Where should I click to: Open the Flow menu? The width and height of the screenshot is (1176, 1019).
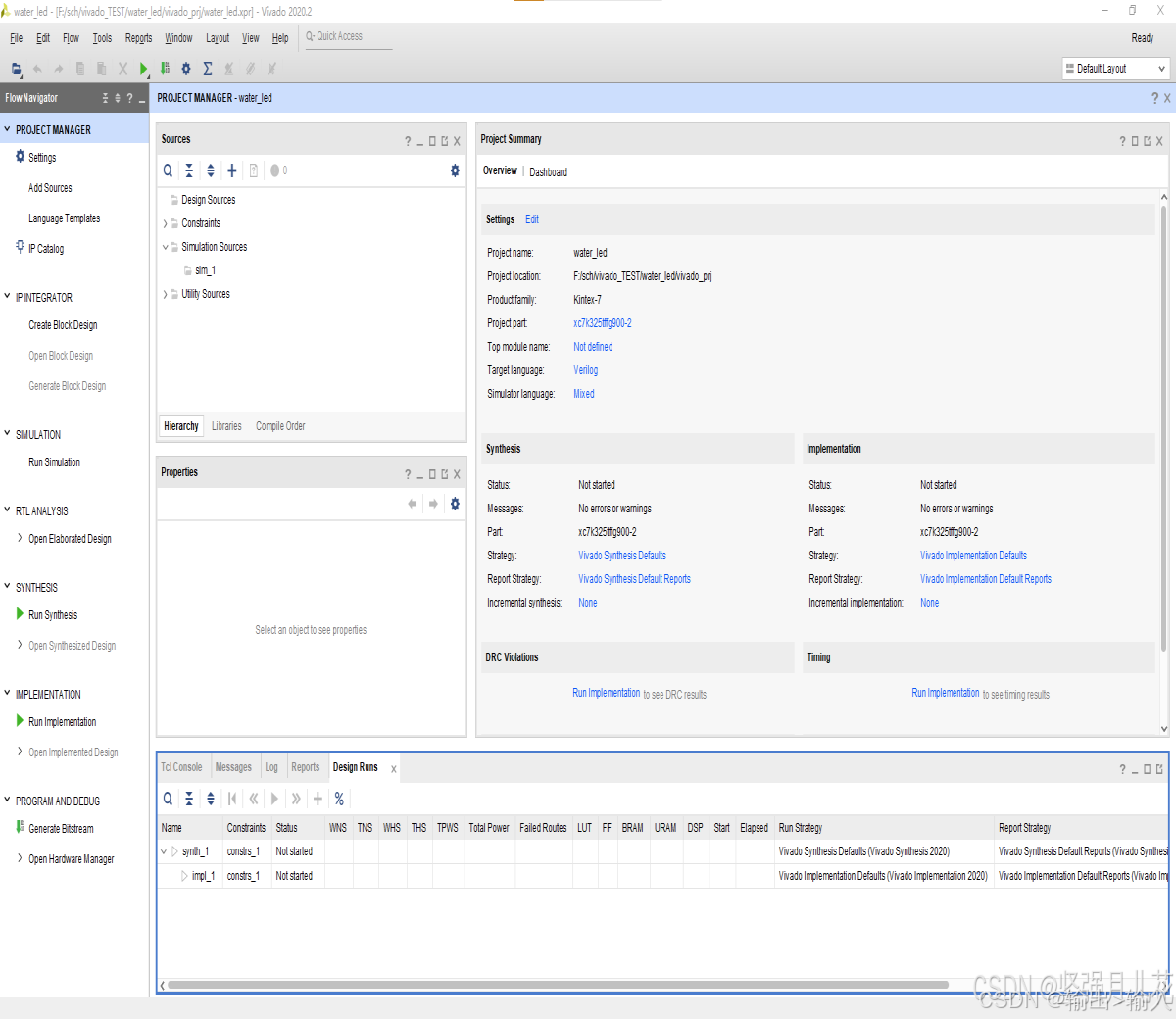71,38
